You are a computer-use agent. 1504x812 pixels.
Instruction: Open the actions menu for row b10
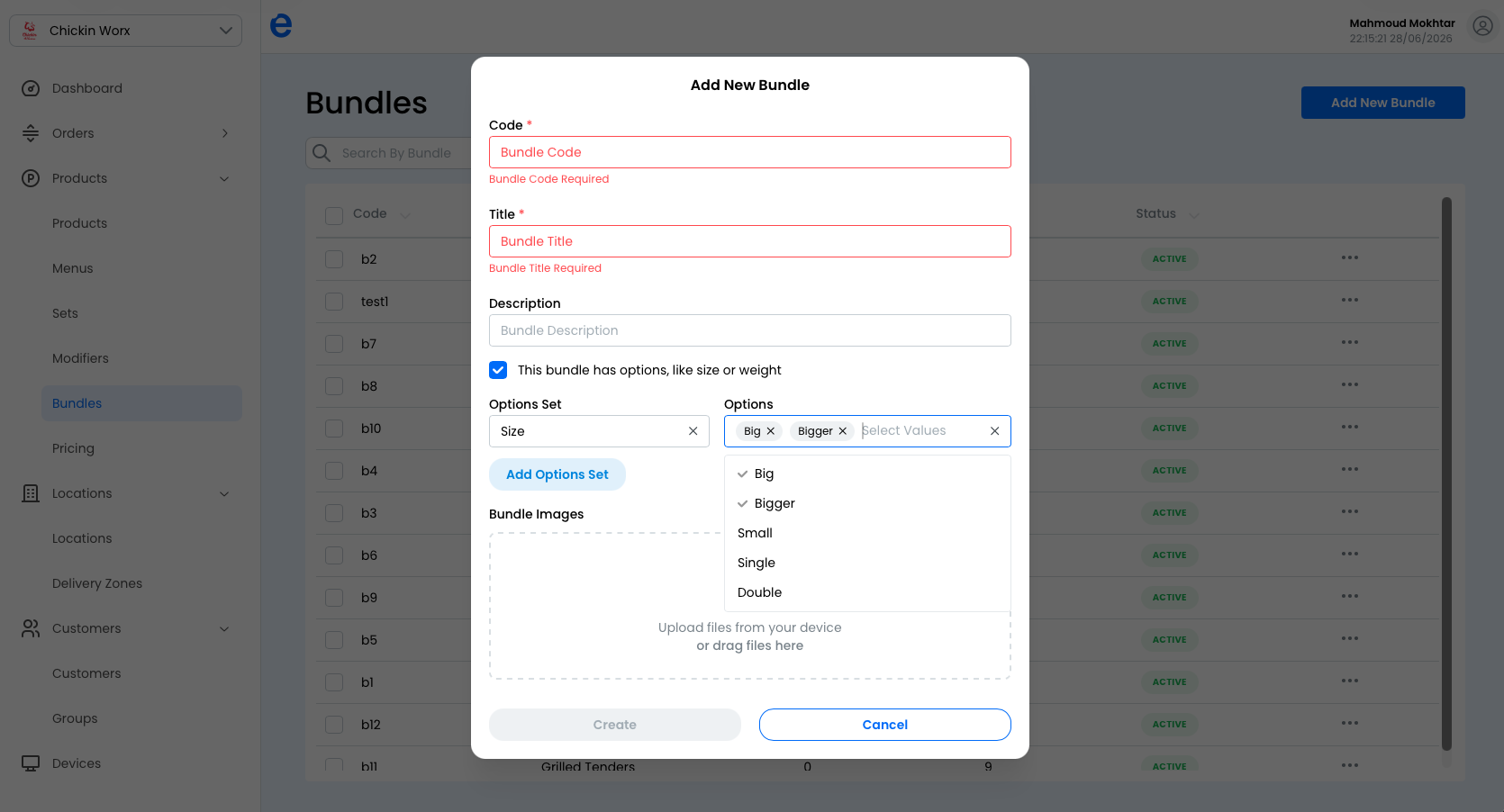point(1349,427)
